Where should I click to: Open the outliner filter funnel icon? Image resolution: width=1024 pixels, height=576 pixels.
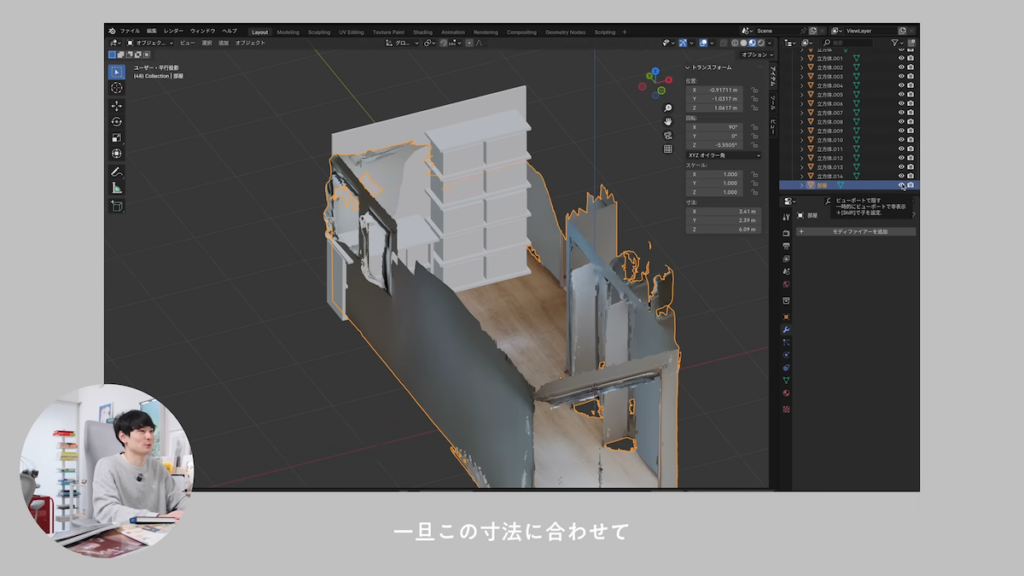(x=895, y=44)
